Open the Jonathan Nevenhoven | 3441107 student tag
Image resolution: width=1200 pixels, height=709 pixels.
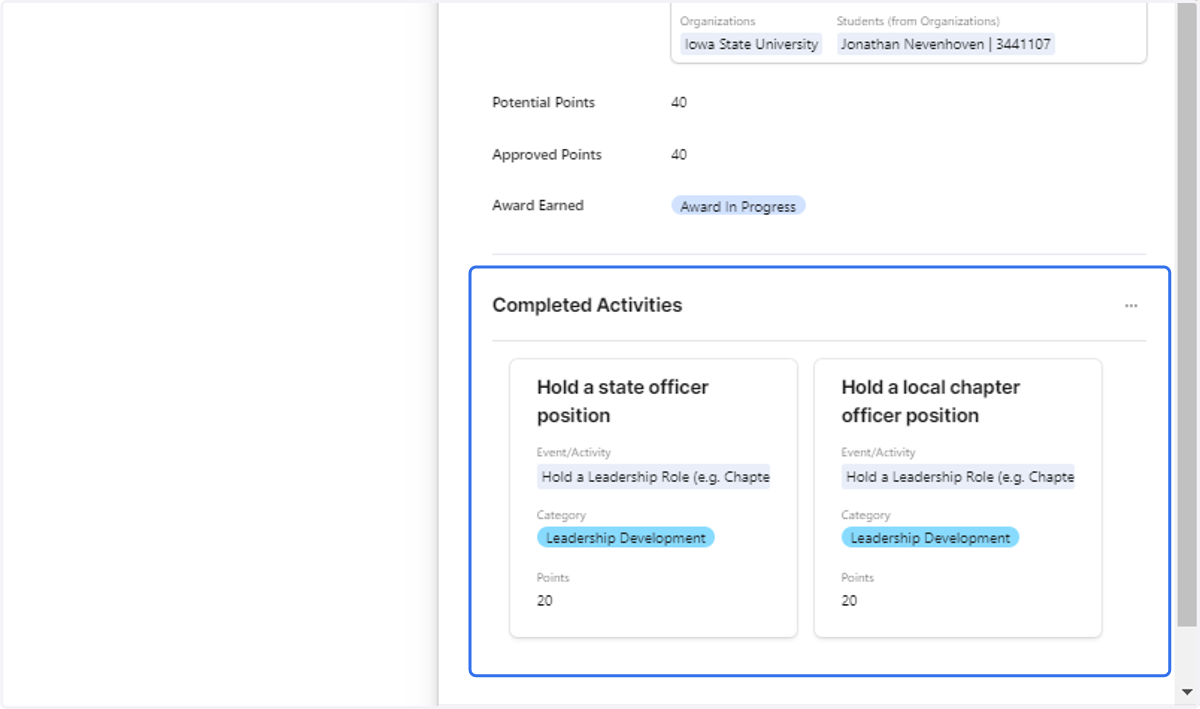(946, 44)
